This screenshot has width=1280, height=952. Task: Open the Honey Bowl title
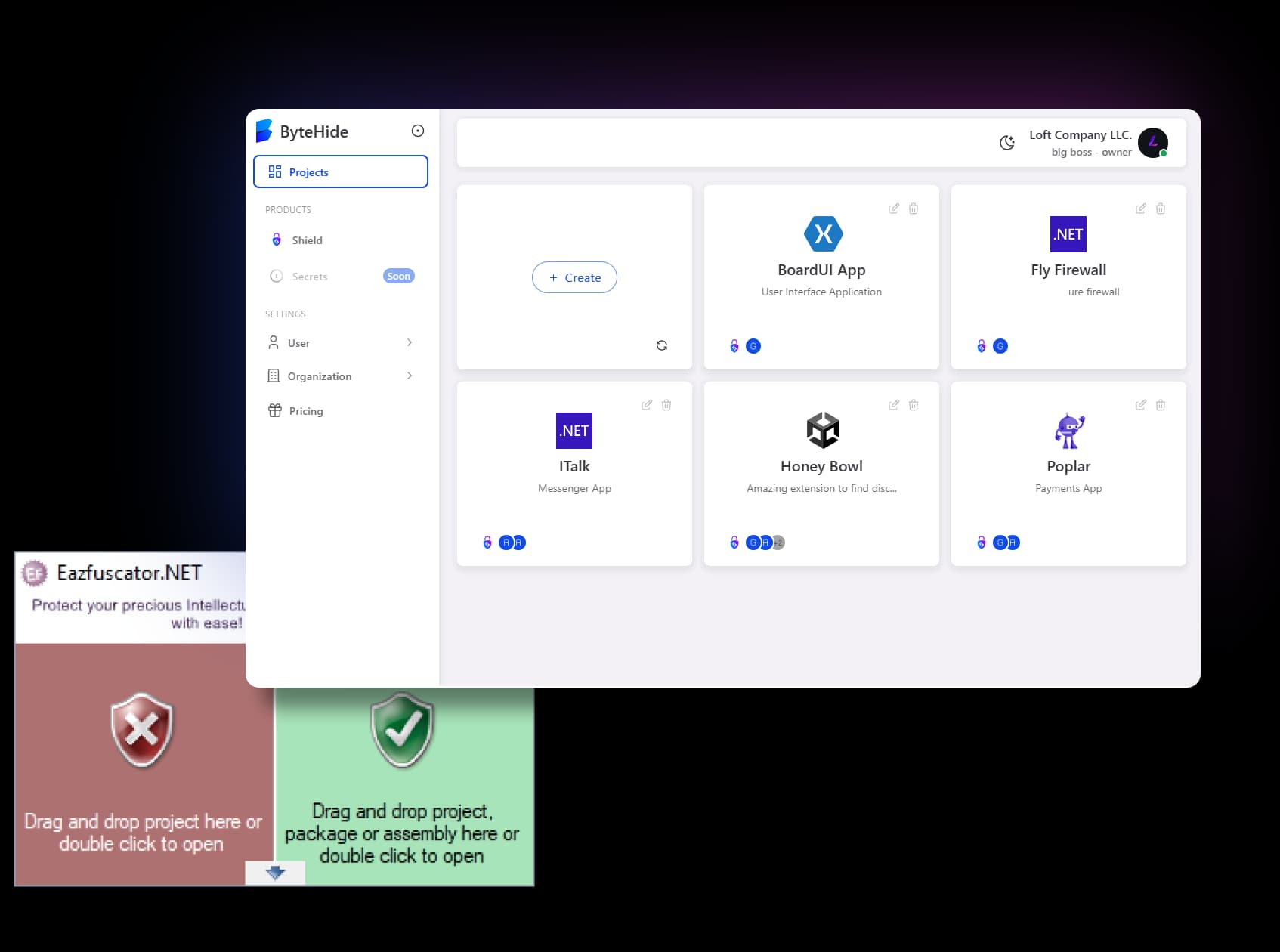[821, 466]
